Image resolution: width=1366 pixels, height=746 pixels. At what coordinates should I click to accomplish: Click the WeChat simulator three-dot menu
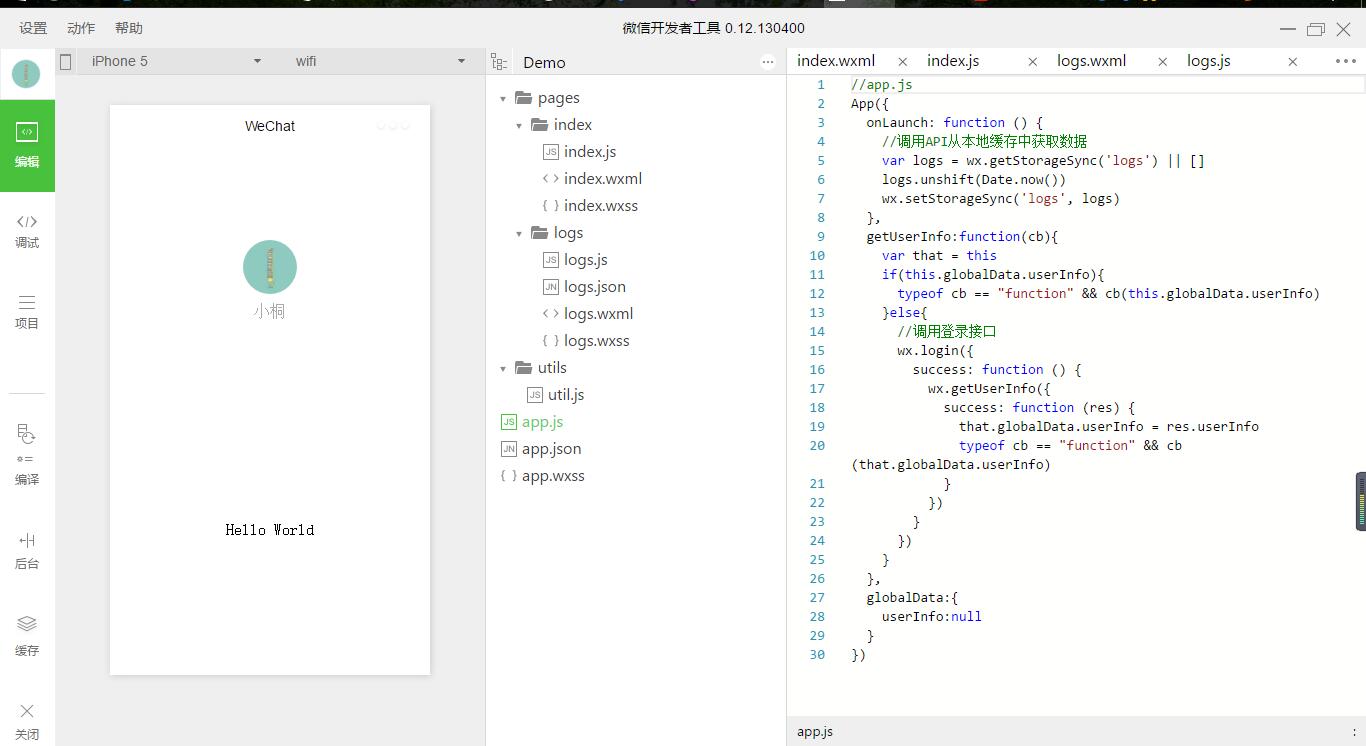coord(393,126)
